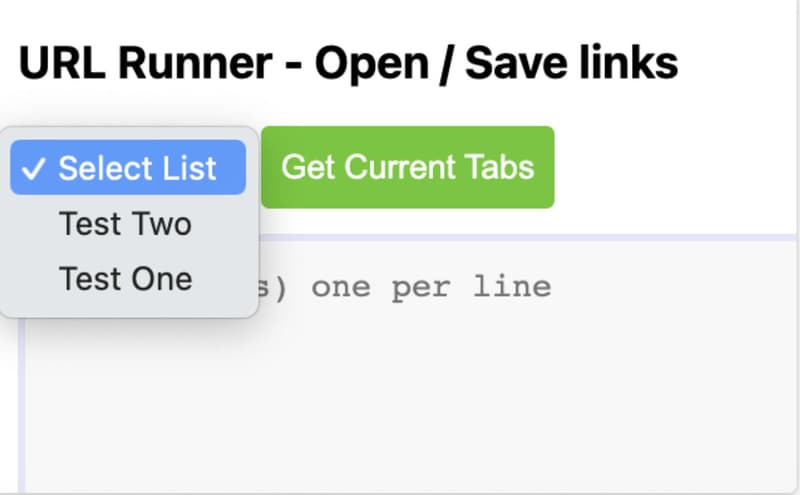Load the saved list named Test One
The width and height of the screenshot is (800, 495).
coord(125,277)
